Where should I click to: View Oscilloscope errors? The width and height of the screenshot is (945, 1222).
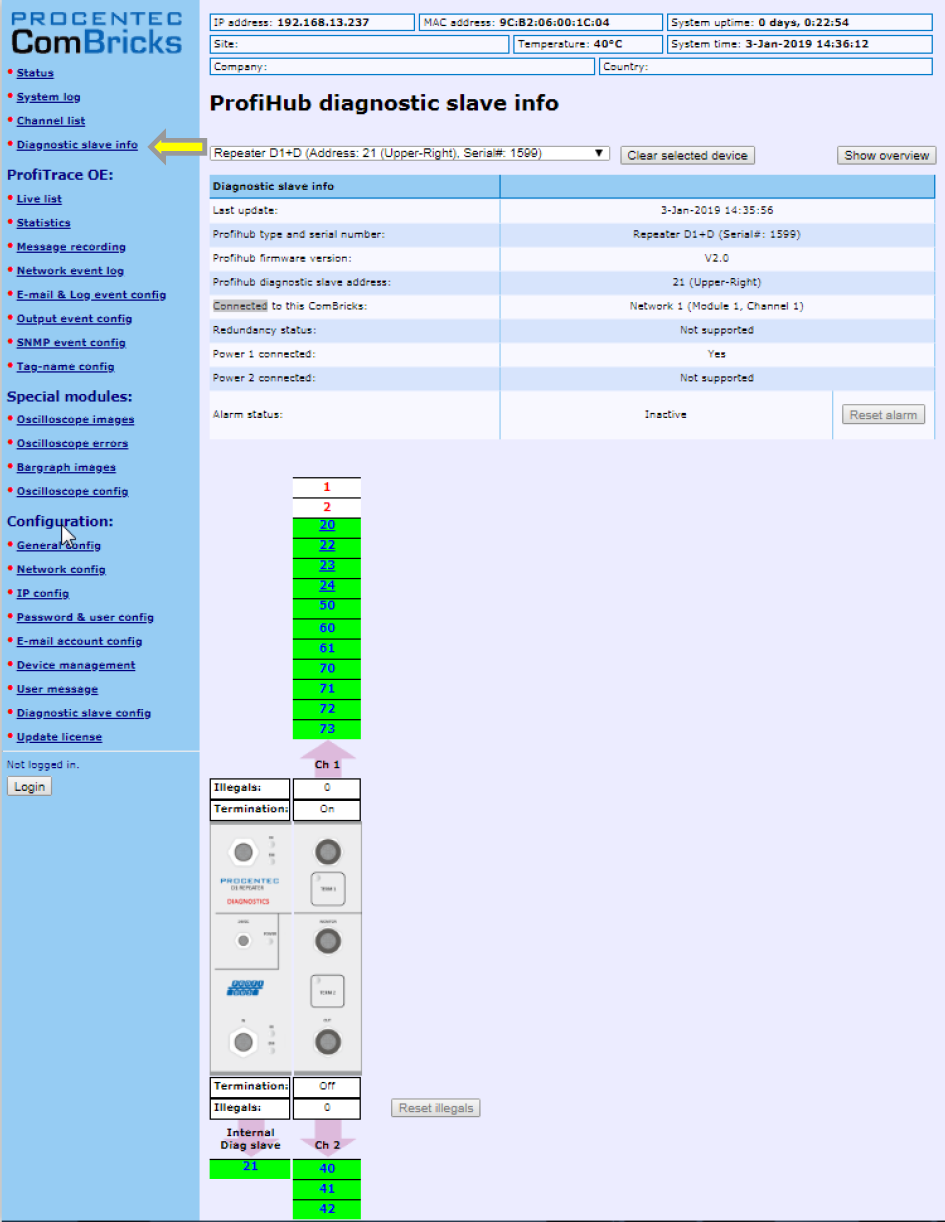click(72, 444)
